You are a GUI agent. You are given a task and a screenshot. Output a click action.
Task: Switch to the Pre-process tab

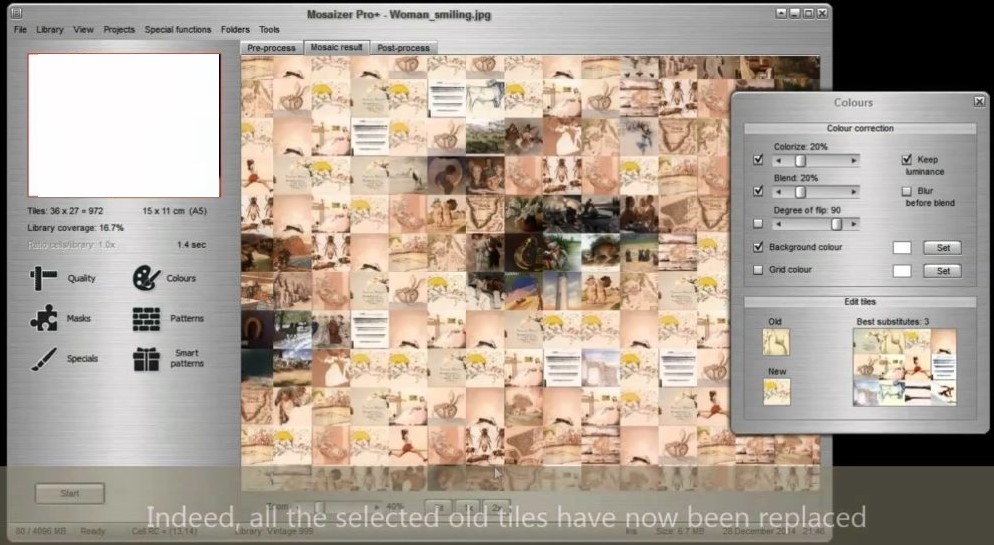[271, 48]
